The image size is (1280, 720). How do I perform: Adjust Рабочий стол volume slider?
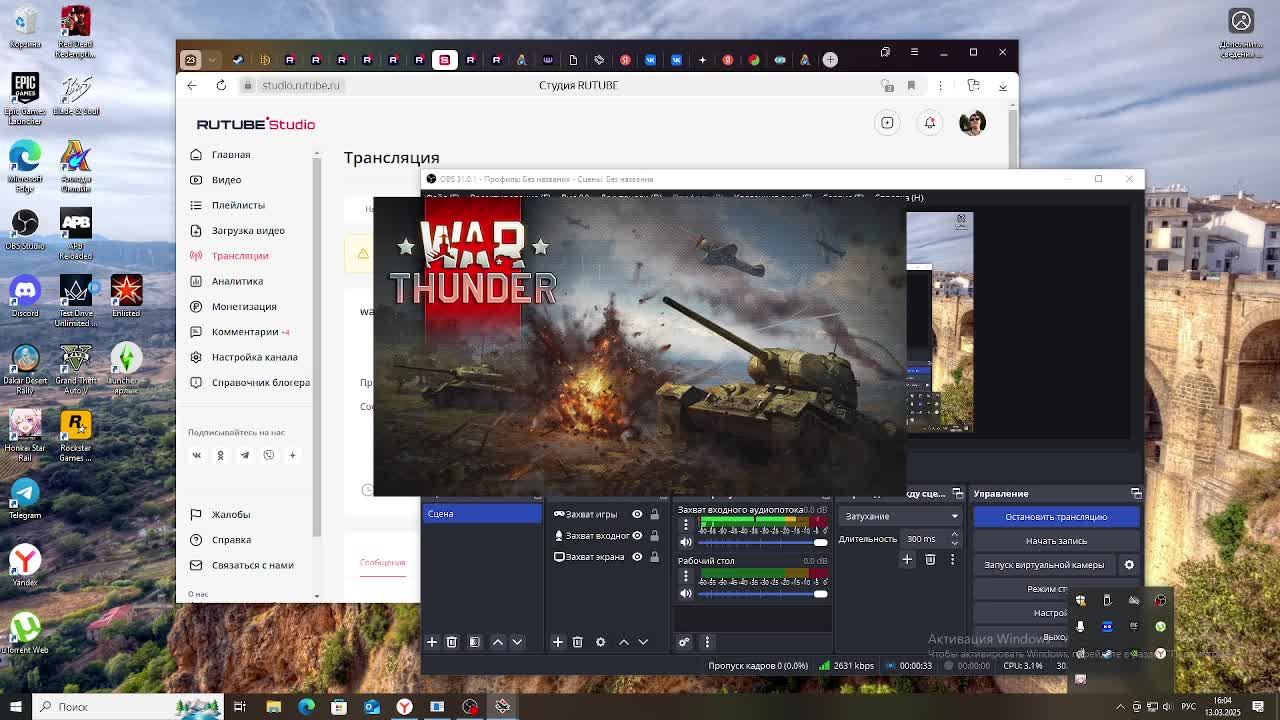(763, 594)
